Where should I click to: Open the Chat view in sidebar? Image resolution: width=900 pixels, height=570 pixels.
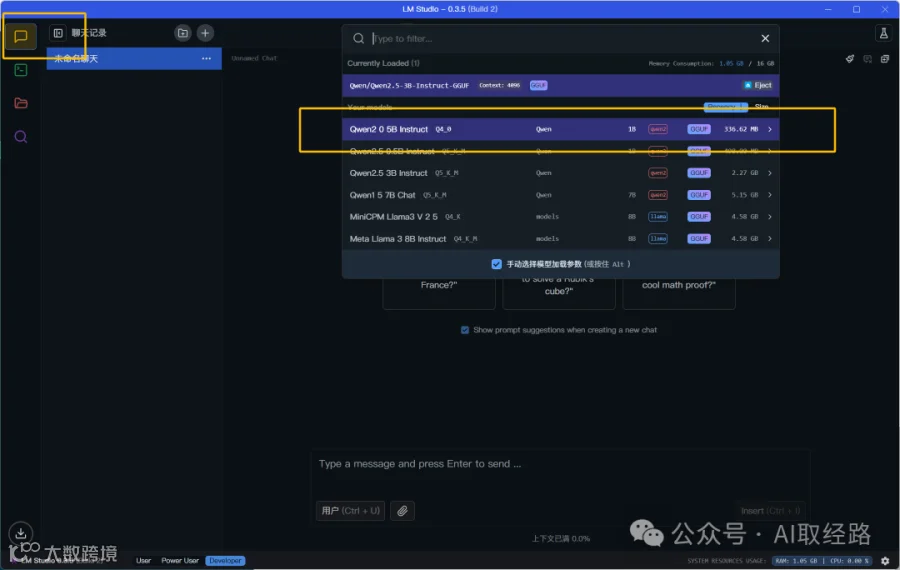tap(21, 36)
